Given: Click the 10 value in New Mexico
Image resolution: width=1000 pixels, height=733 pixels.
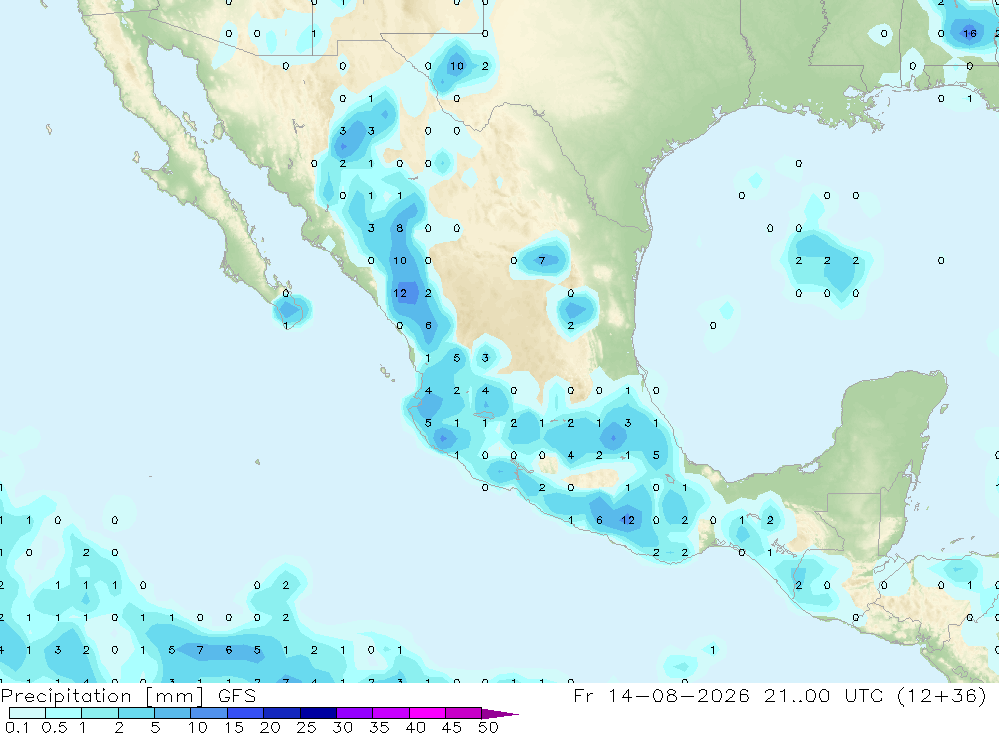Looking at the screenshot, I should pyautogui.click(x=457, y=66).
